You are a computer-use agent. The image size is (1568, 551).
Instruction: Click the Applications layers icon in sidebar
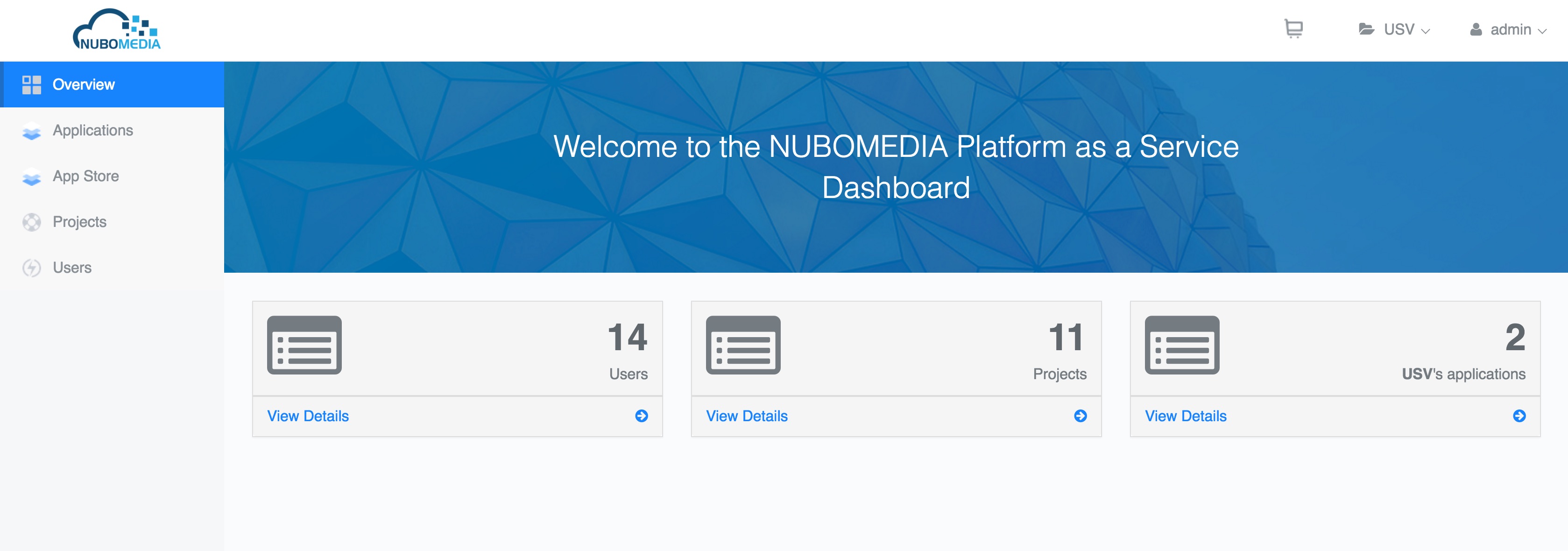click(x=32, y=131)
